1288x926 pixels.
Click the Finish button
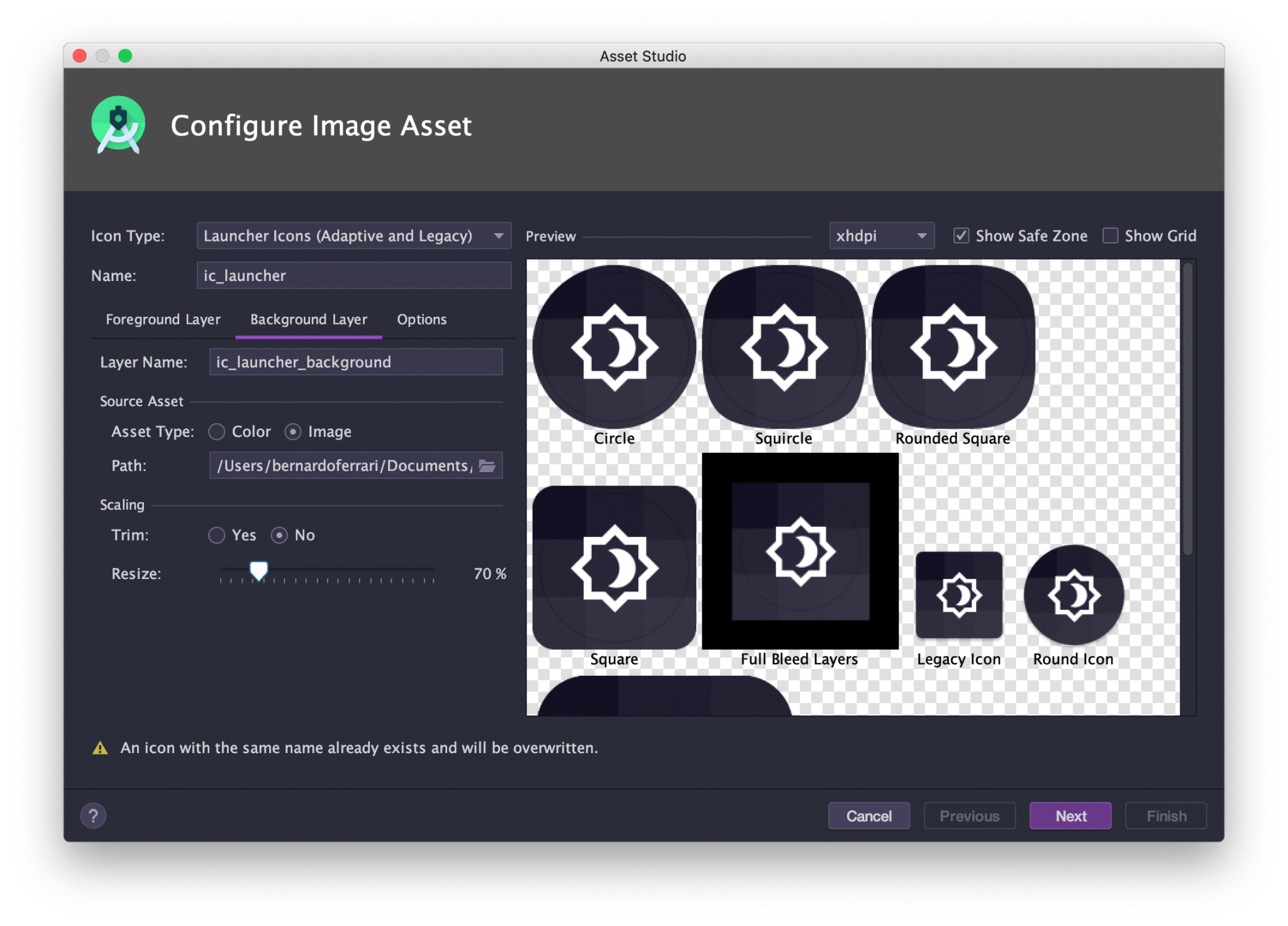1166,816
